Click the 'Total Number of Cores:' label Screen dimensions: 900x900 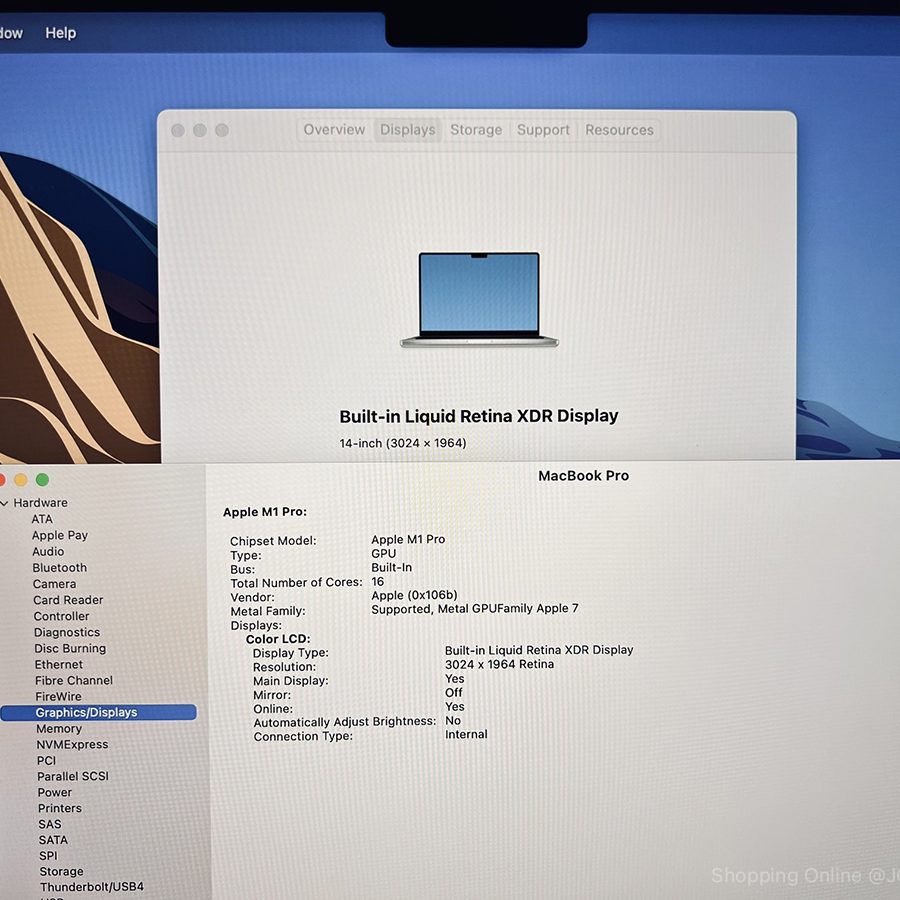tap(297, 583)
